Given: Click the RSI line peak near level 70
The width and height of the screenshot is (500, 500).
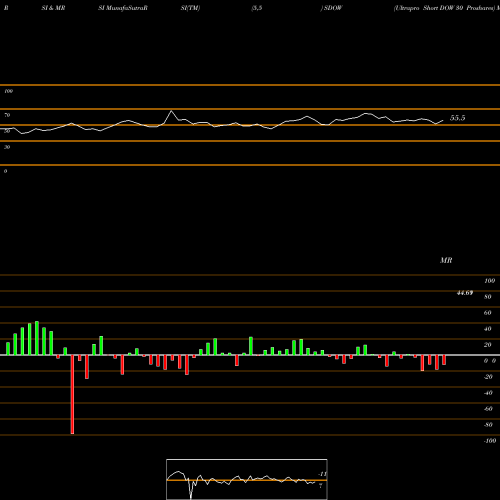Looking at the screenshot, I should point(171,111).
